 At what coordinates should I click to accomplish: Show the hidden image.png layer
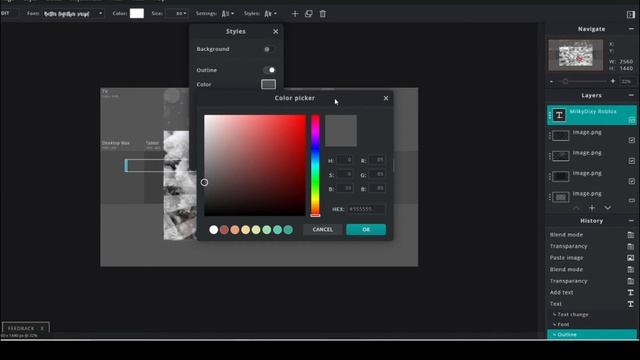pos(631,200)
